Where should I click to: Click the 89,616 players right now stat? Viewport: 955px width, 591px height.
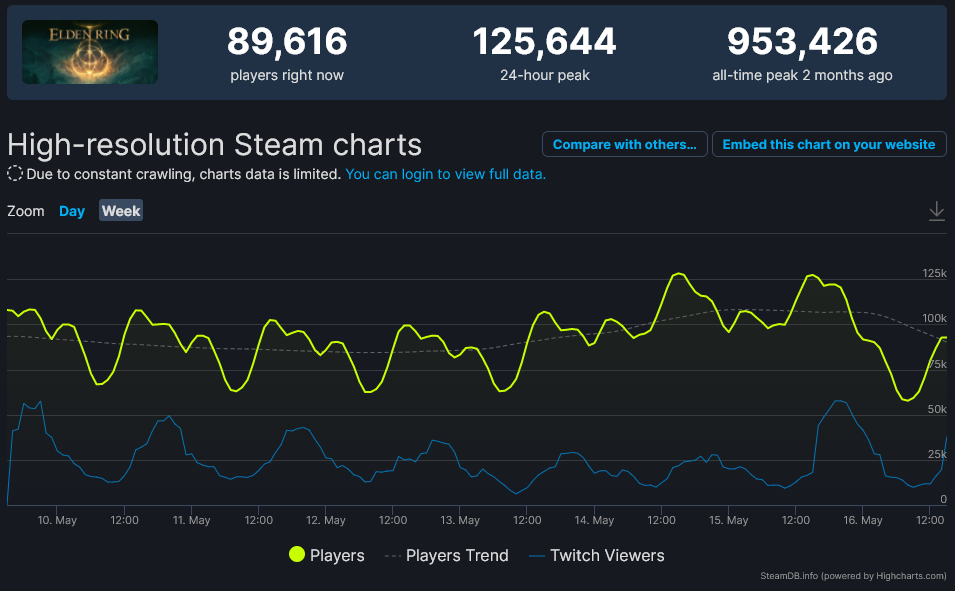287,42
